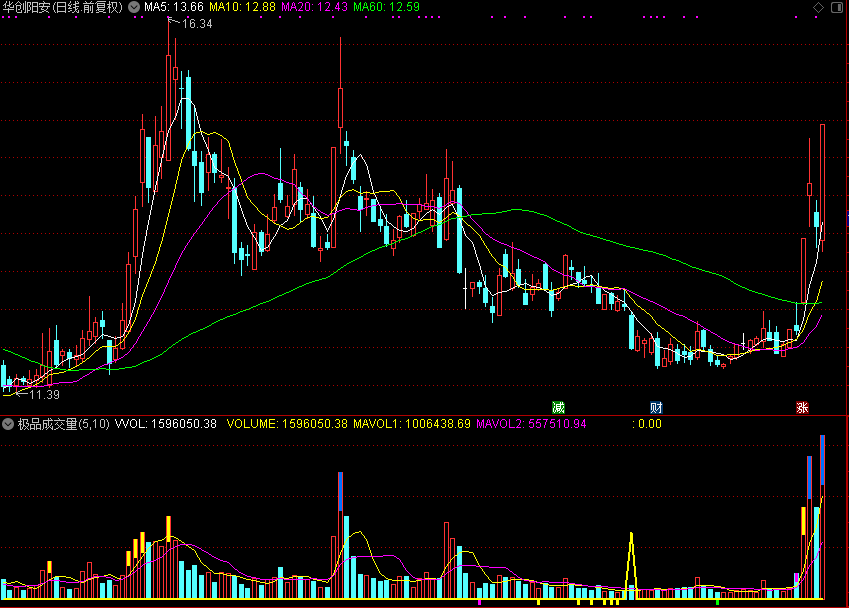Click the tallest volume bar at far right

click(x=822, y=517)
